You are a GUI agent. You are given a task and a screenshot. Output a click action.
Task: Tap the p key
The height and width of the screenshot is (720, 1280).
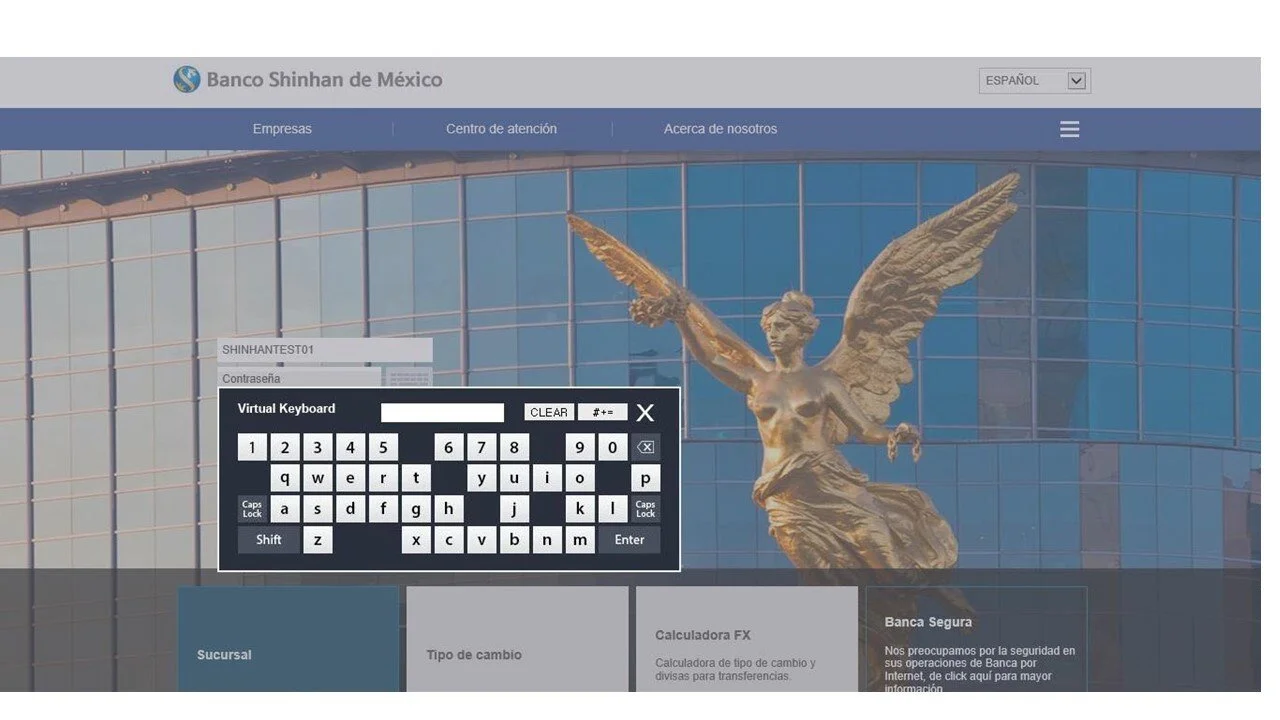[646, 478]
